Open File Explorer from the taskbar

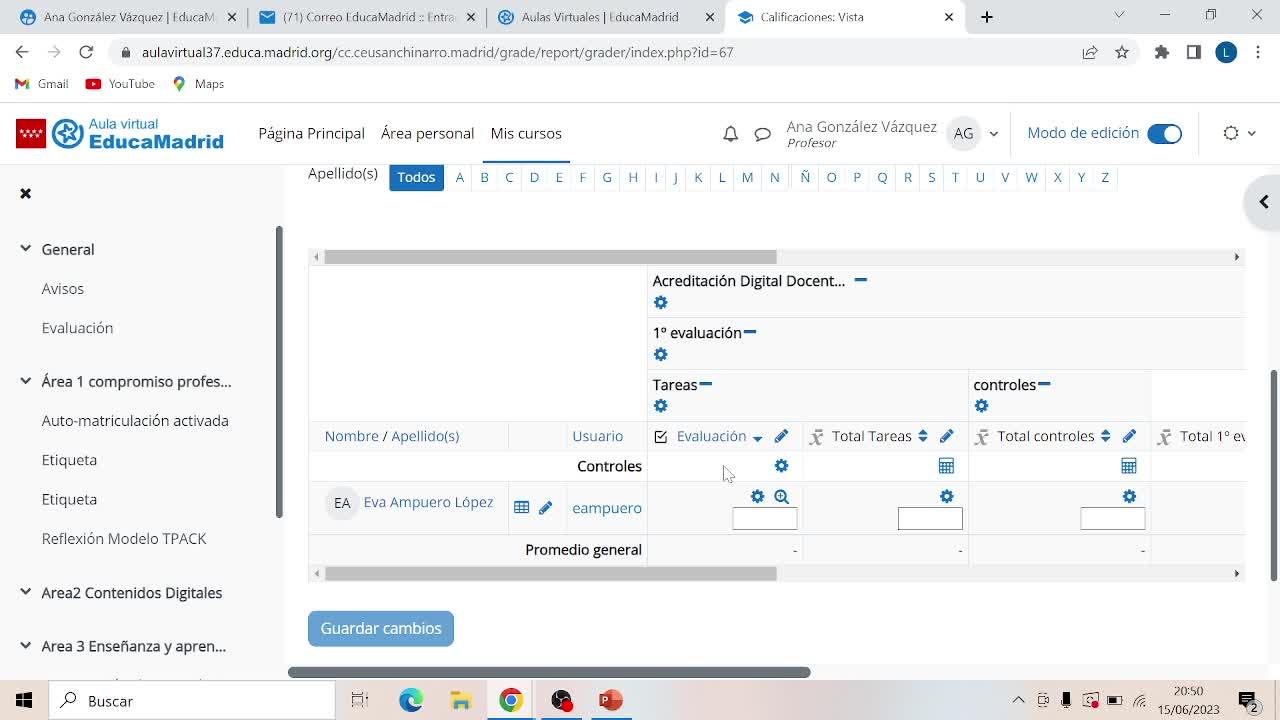click(461, 701)
